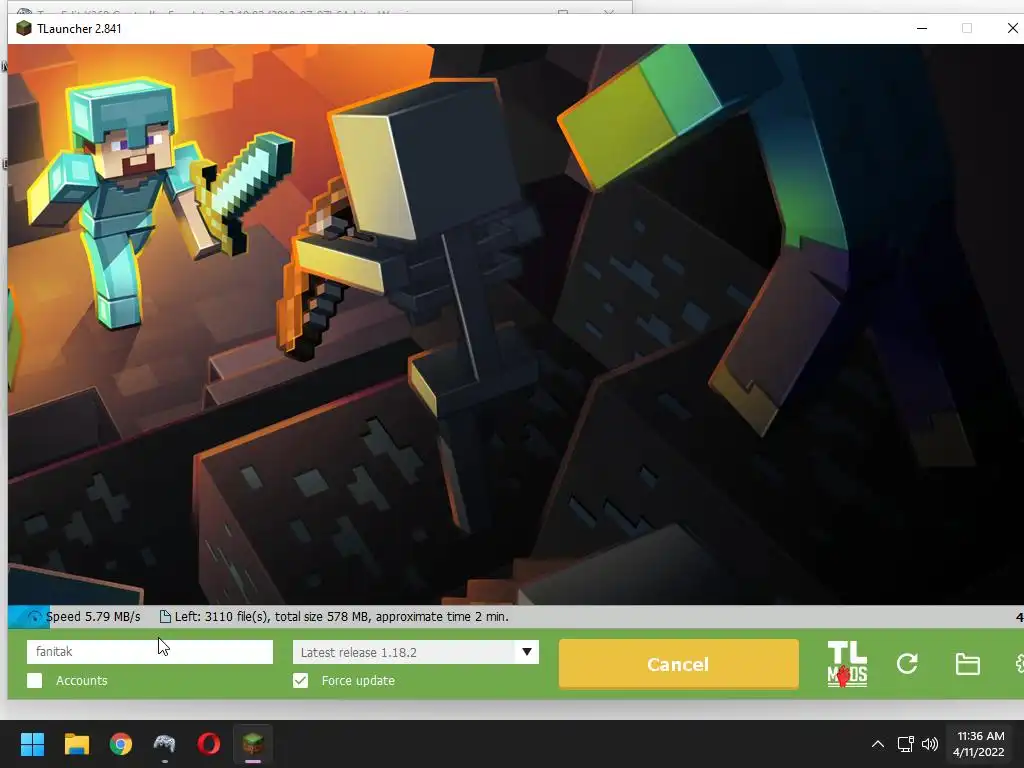Click the files left status text
Screen dimensions: 1024x768
[x=342, y=616]
